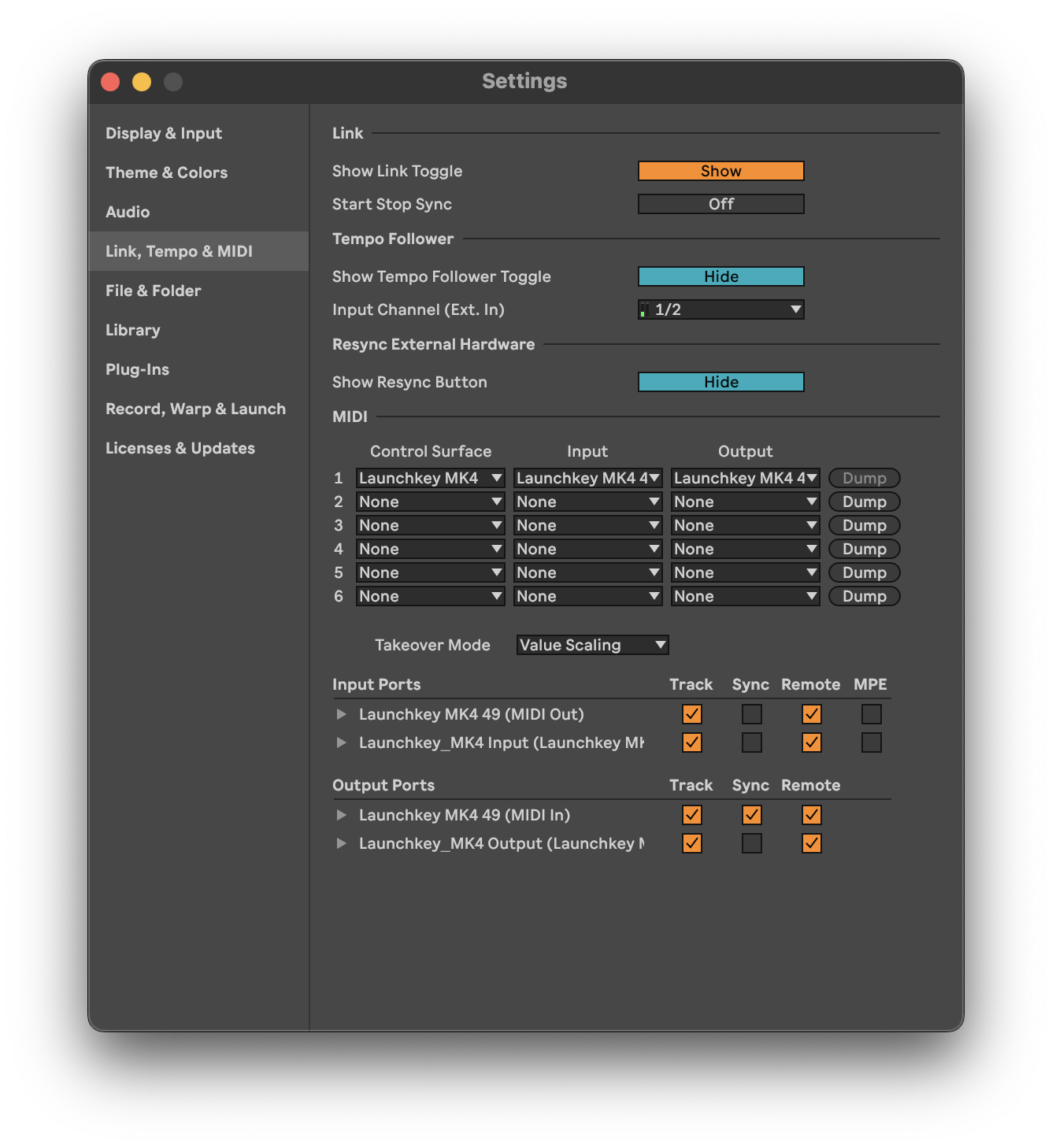The width and height of the screenshot is (1052, 1148).
Task: Click Dump button in row 2
Action: (865, 502)
